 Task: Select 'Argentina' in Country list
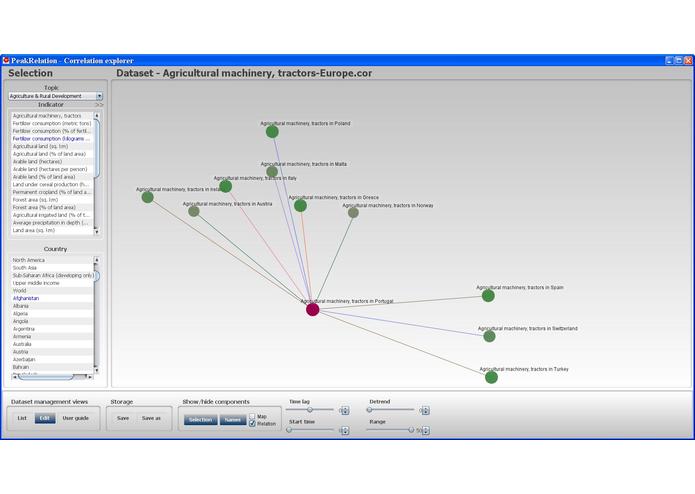pyautogui.click(x=52, y=329)
